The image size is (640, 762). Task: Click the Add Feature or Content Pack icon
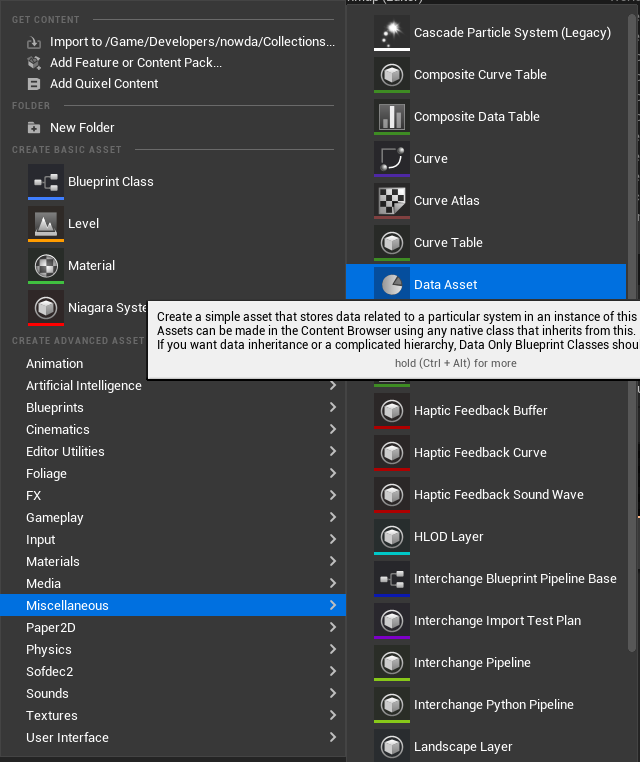click(x=34, y=63)
